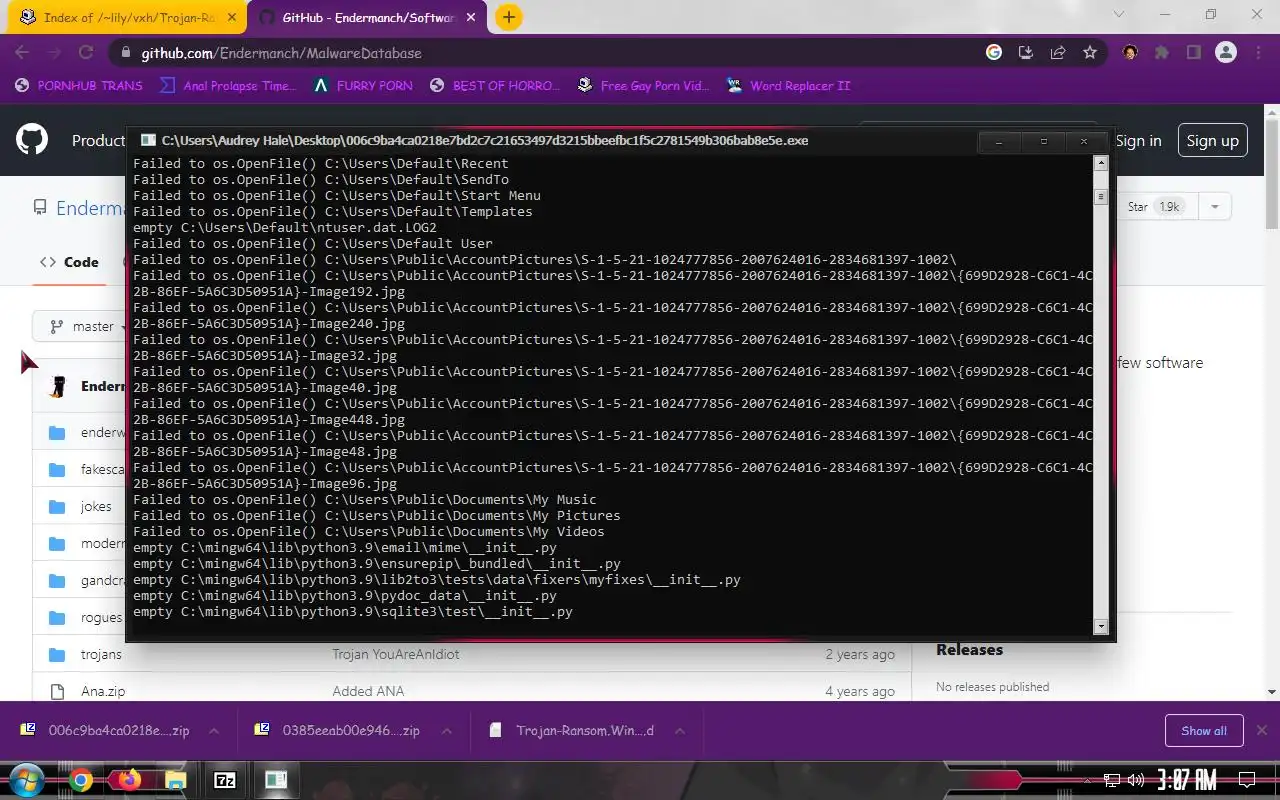The height and width of the screenshot is (800, 1280).
Task: Launch Firefox from the taskbar
Action: [129, 780]
